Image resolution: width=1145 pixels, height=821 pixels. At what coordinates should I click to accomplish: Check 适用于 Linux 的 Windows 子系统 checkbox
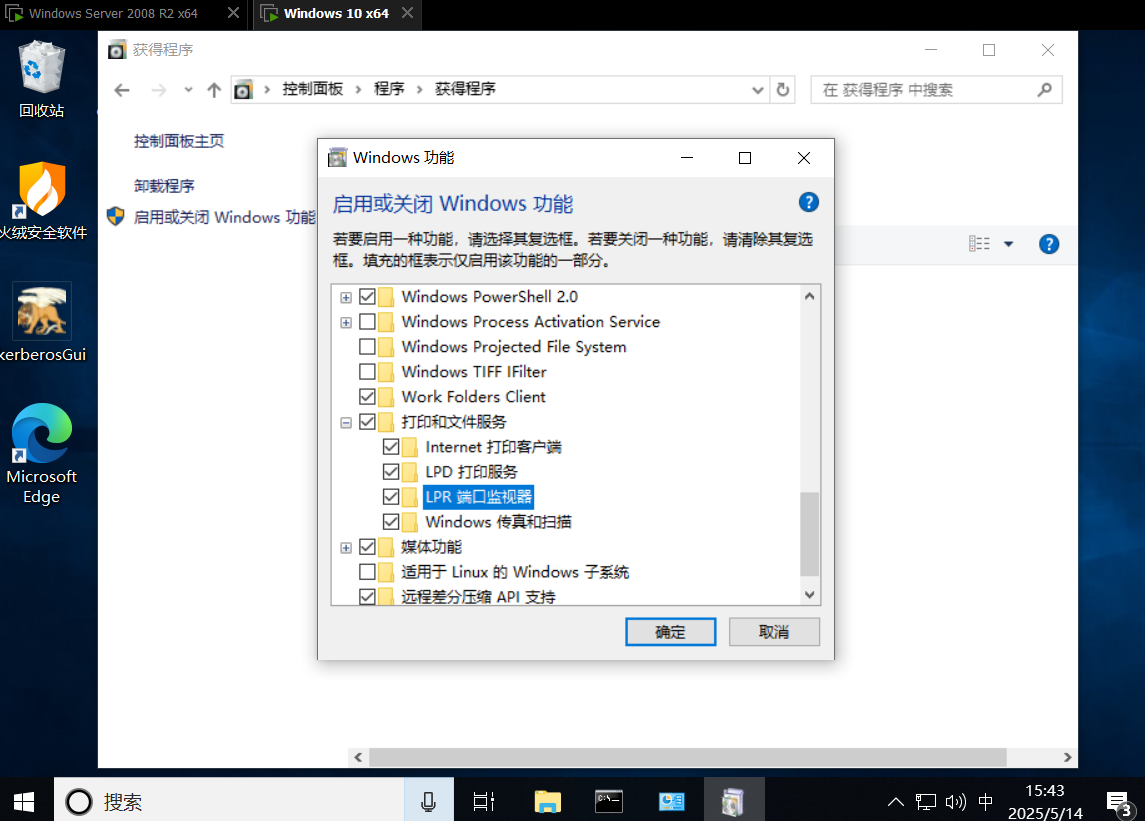(x=367, y=571)
